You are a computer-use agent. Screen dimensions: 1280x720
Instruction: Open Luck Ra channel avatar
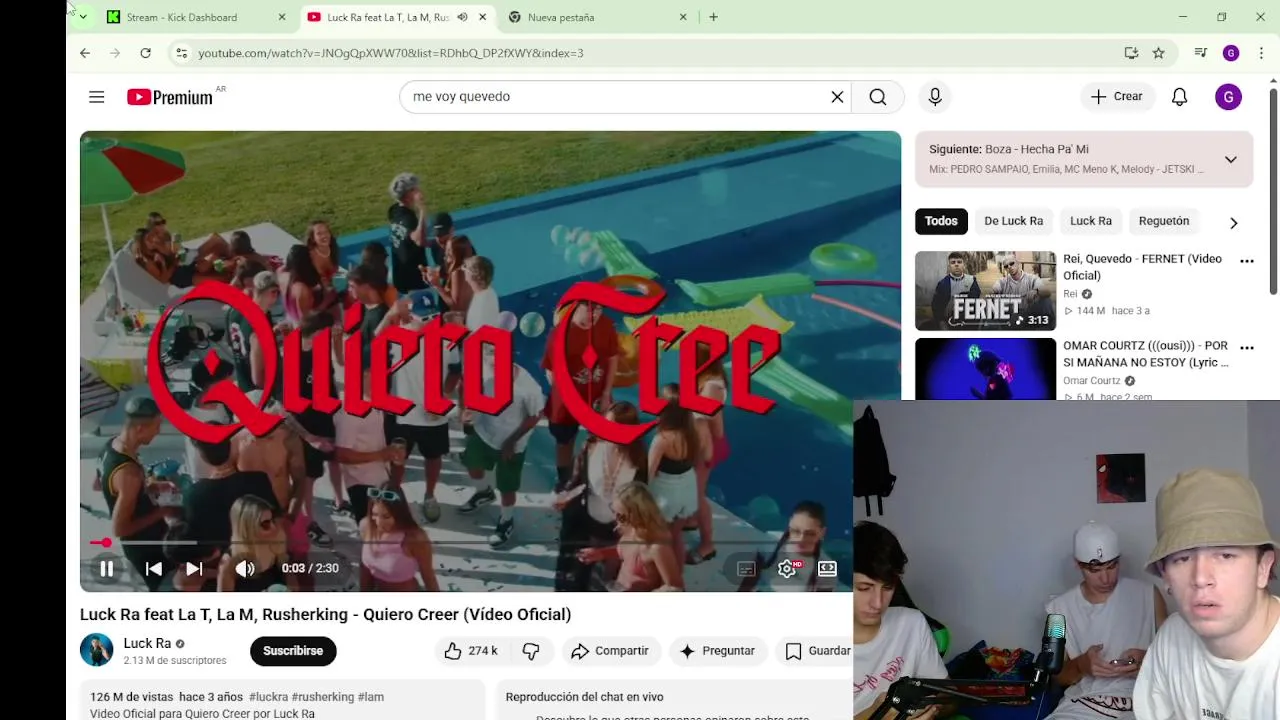point(97,650)
